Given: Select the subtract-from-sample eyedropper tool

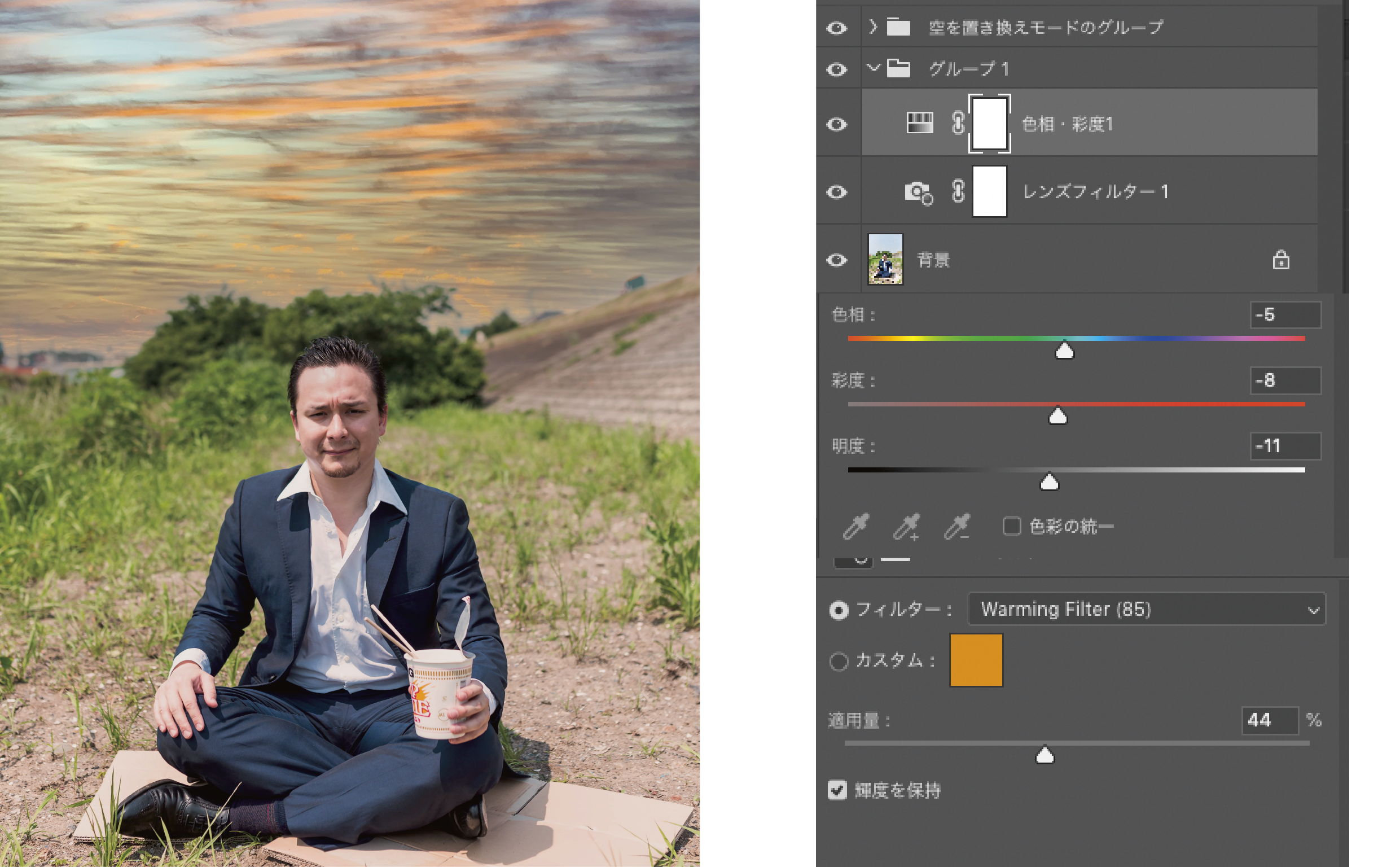Looking at the screenshot, I should tap(957, 526).
